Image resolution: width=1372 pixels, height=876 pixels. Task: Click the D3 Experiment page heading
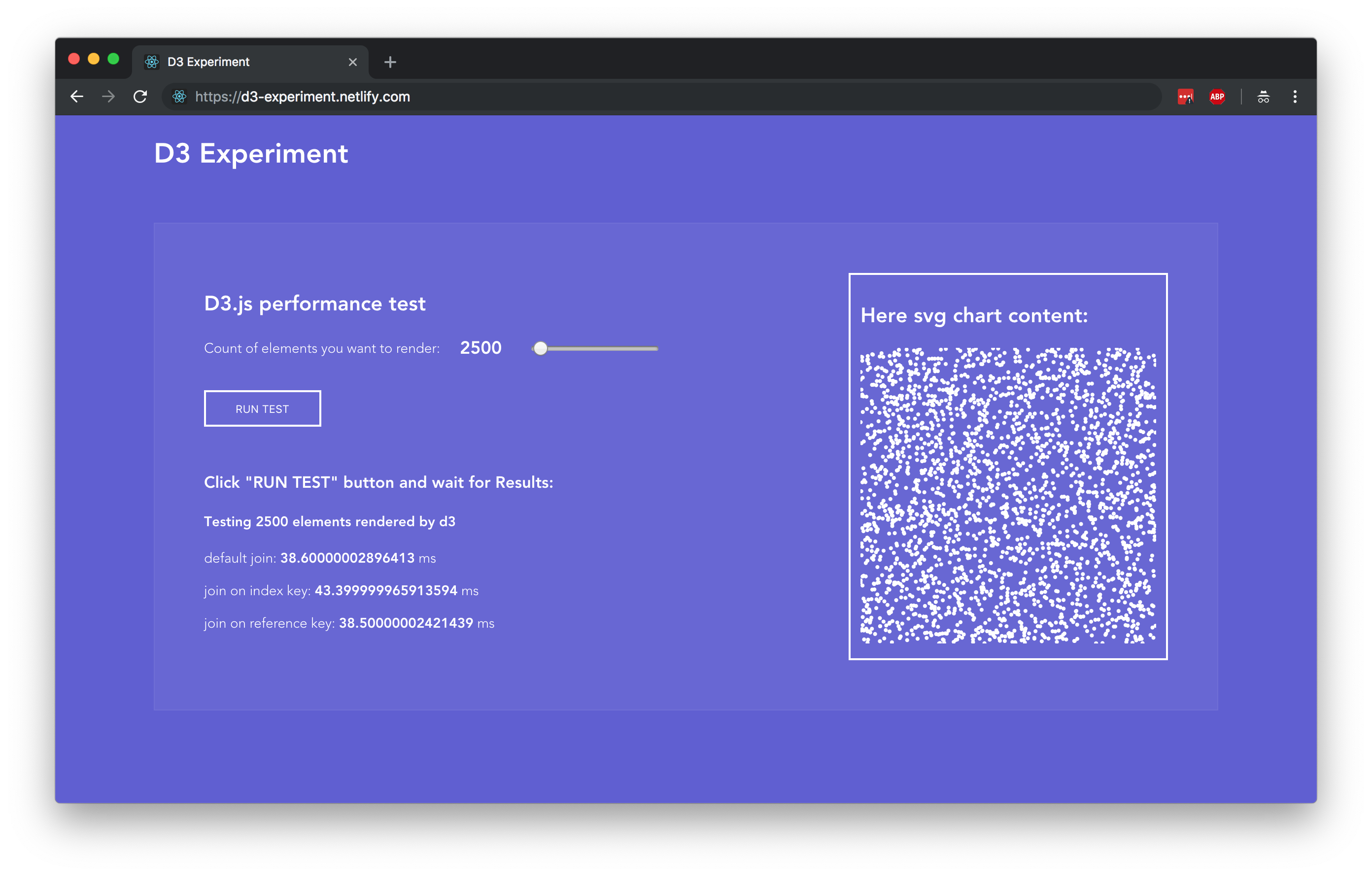[x=251, y=154]
